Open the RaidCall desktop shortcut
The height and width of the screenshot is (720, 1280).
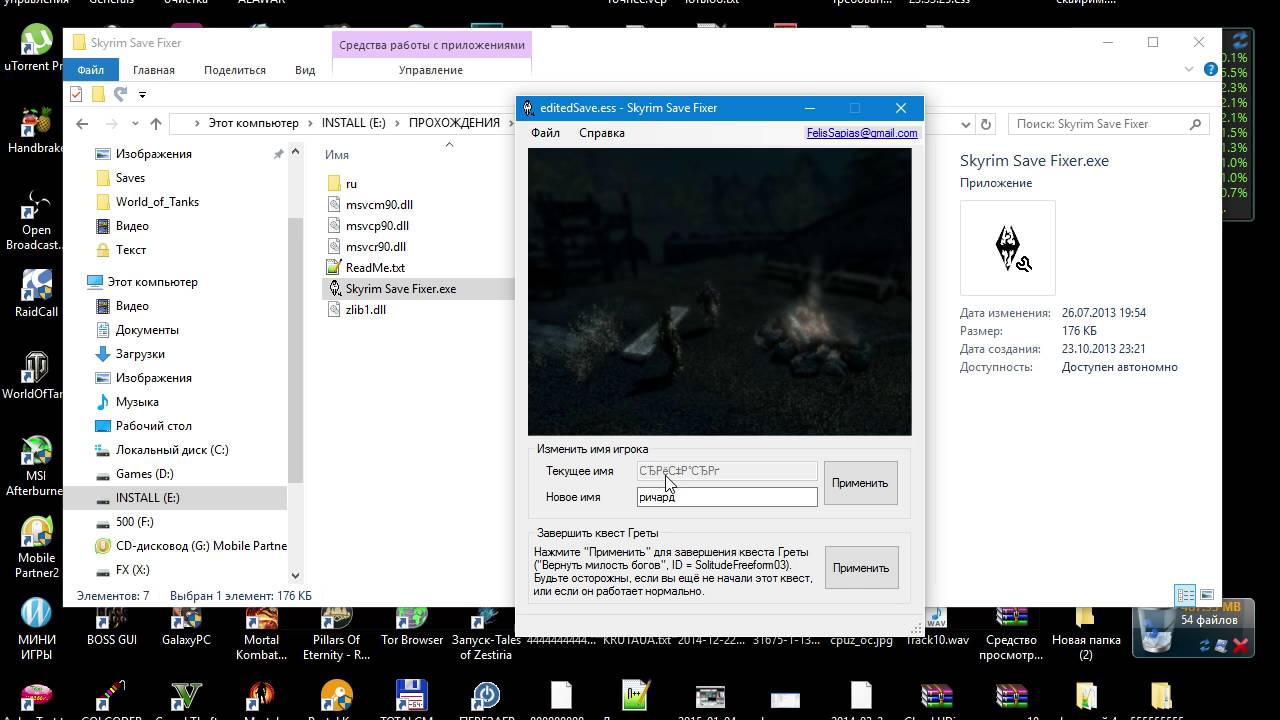pos(36,294)
